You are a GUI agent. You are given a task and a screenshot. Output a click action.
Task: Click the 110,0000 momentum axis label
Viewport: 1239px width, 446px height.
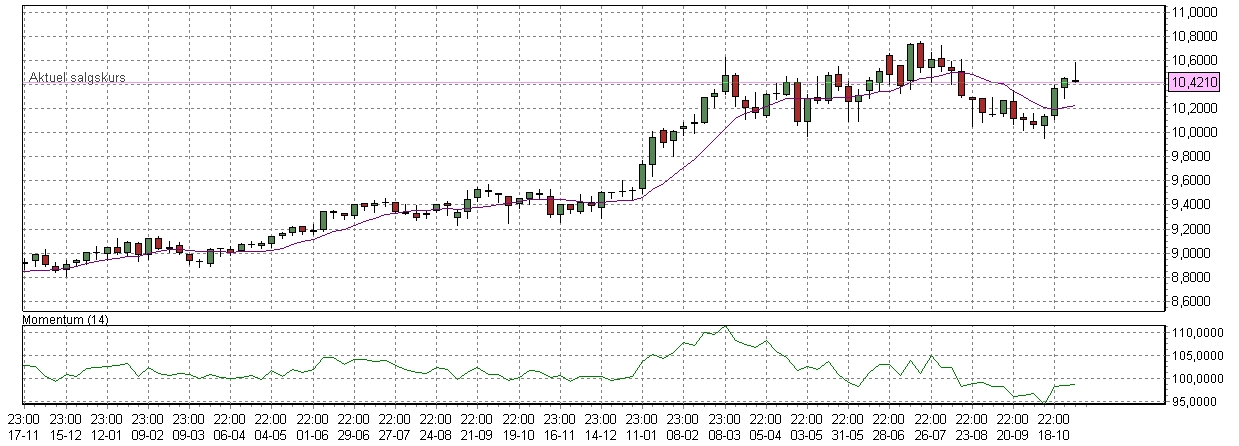pos(1196,332)
